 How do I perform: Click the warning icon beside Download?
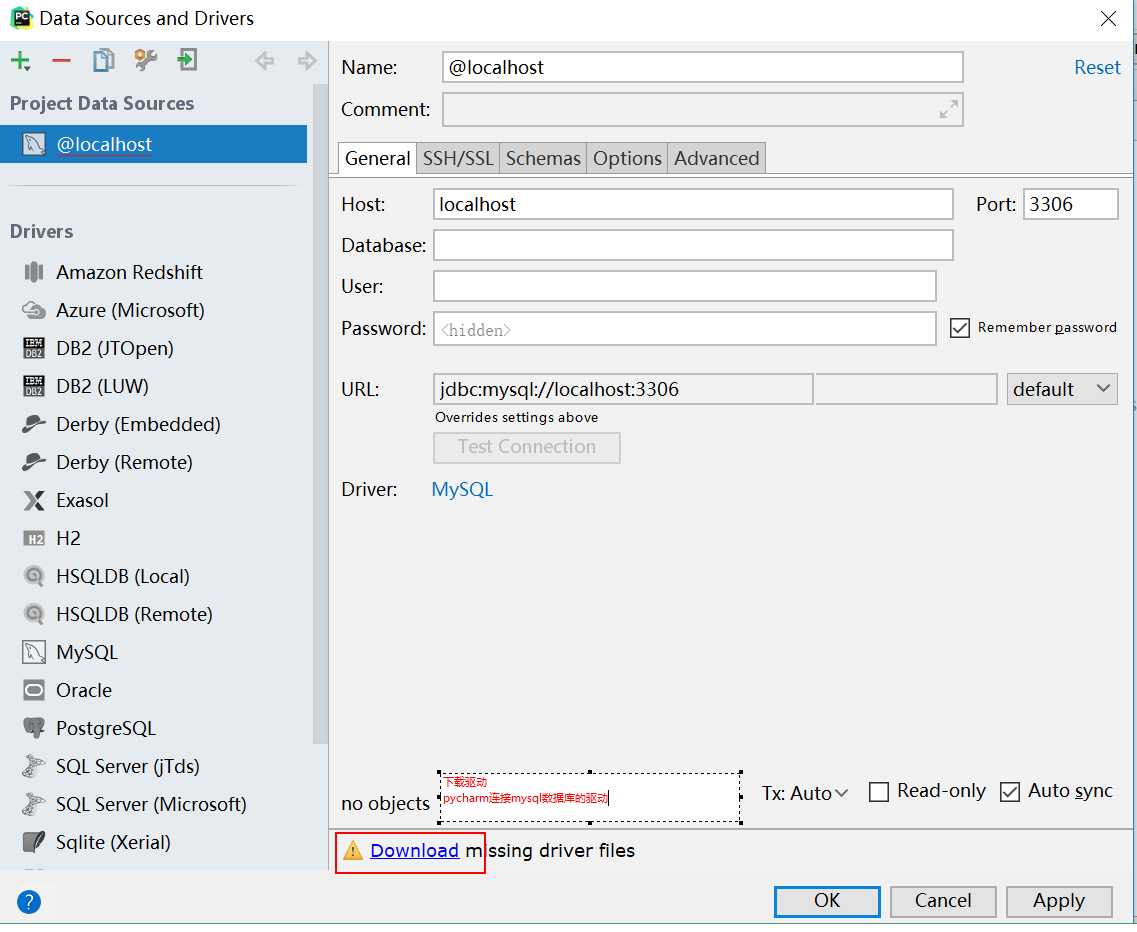[352, 851]
